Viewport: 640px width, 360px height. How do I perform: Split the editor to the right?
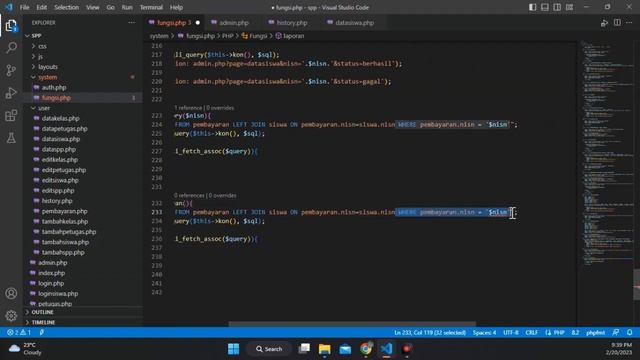click(x=617, y=23)
